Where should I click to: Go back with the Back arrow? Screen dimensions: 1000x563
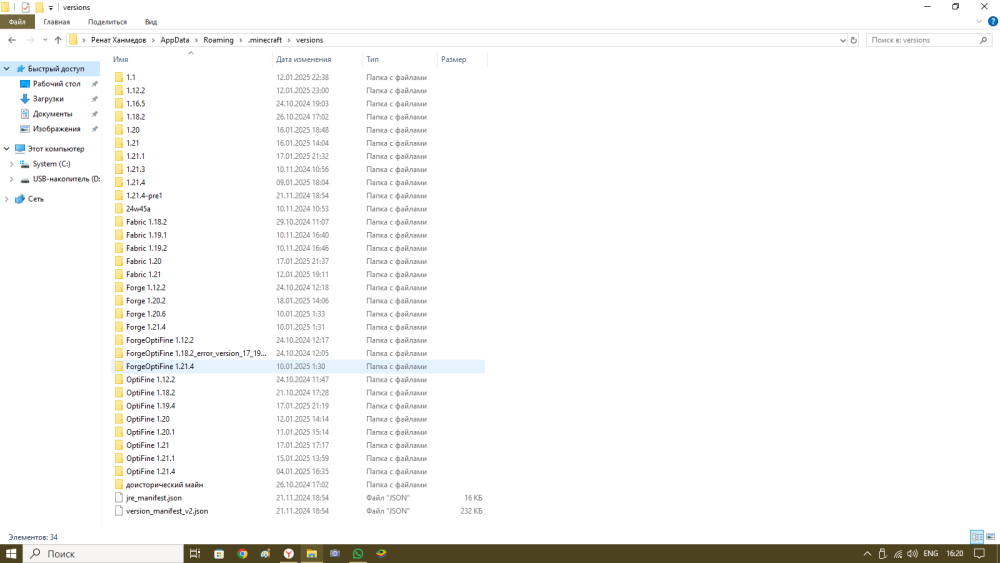(x=11, y=40)
